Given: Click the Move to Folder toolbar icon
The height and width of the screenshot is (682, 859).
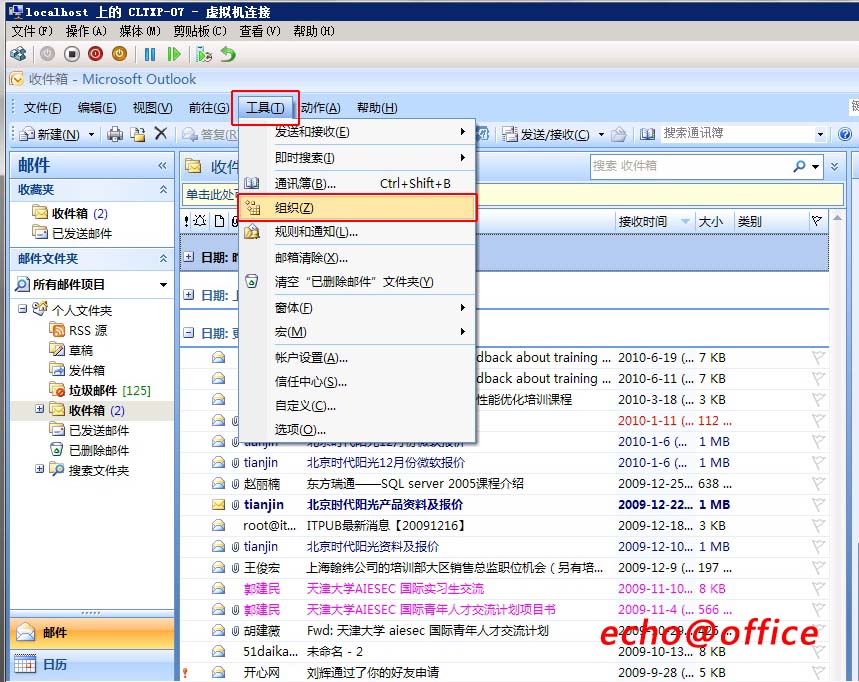Looking at the screenshot, I should pyautogui.click(x=138, y=134).
